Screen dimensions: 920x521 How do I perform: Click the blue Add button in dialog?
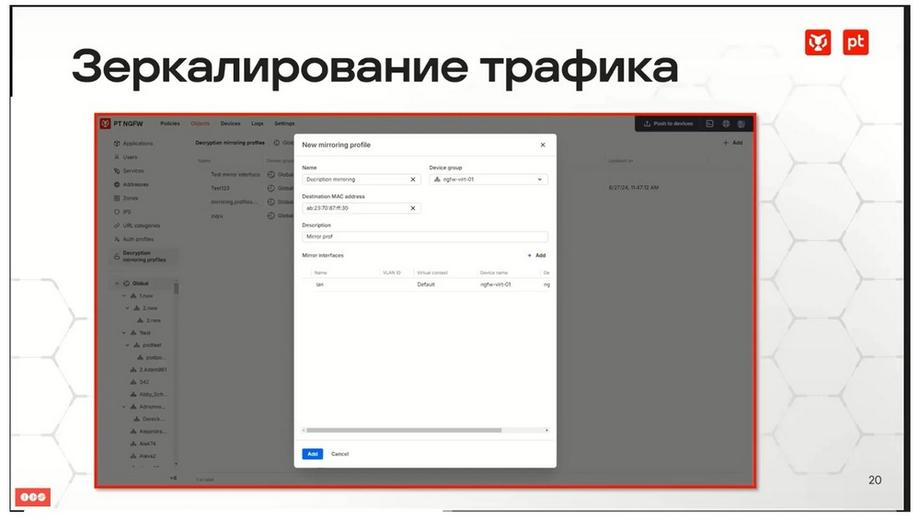click(x=312, y=454)
